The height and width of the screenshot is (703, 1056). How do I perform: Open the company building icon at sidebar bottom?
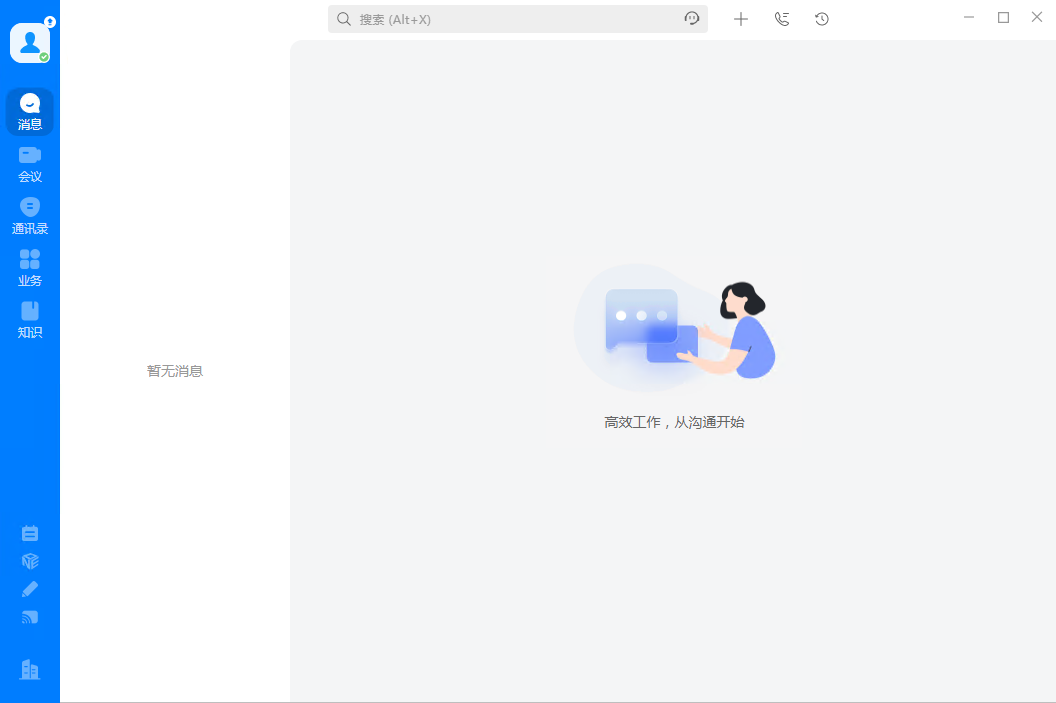click(30, 669)
